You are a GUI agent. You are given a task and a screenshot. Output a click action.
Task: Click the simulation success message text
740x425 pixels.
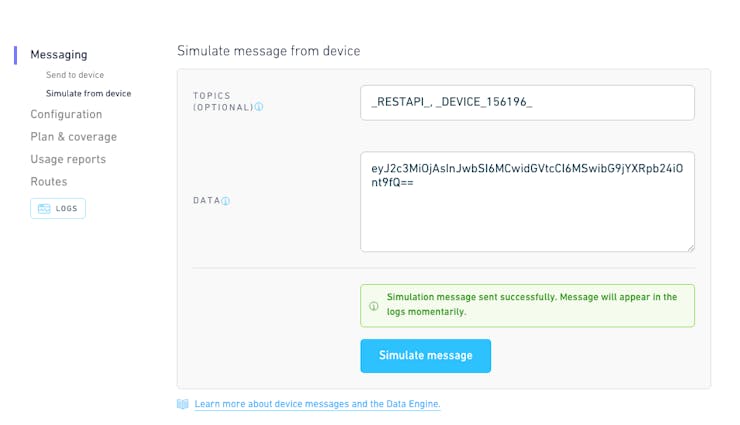(532, 304)
